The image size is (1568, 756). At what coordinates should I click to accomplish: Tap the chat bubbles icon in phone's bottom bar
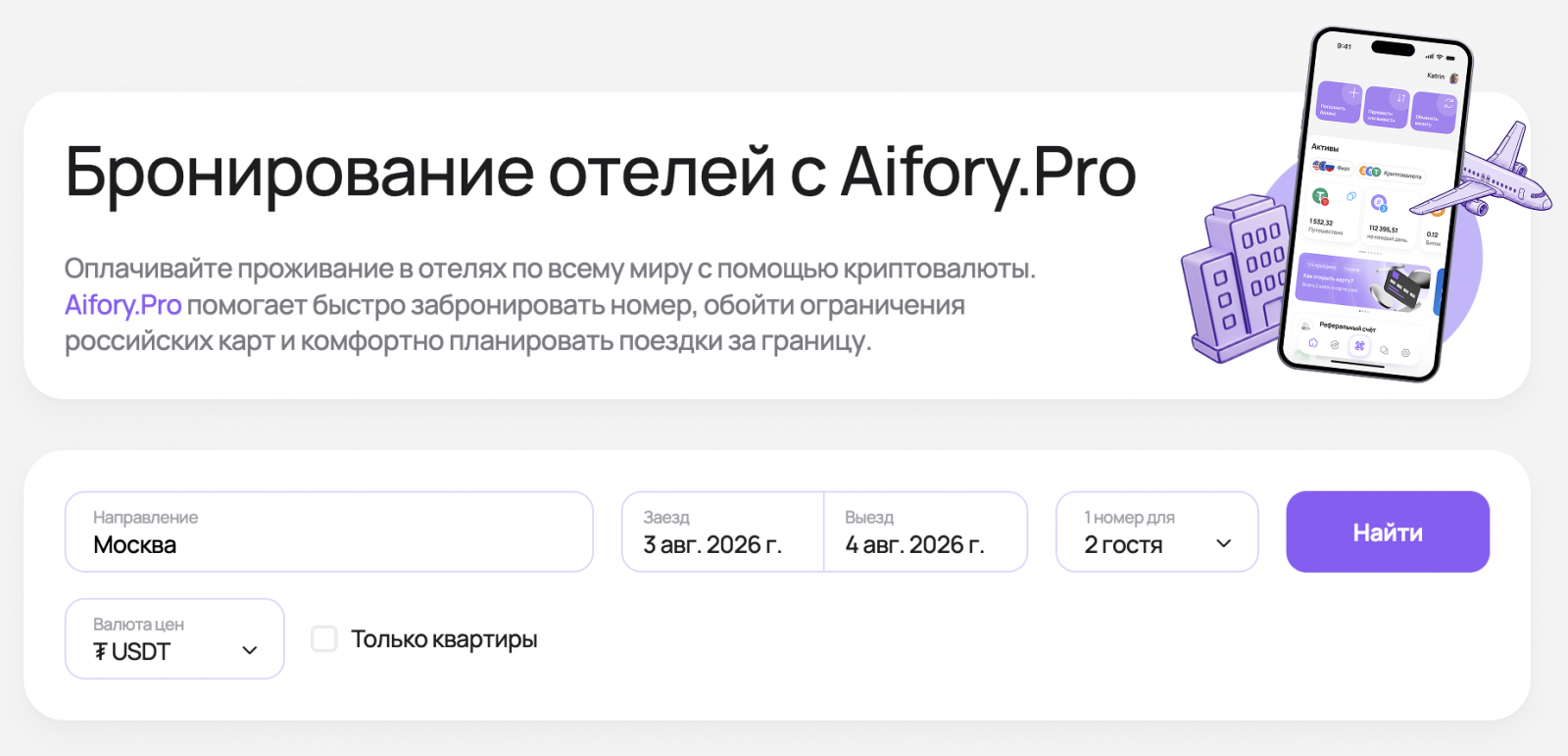[x=1384, y=350]
